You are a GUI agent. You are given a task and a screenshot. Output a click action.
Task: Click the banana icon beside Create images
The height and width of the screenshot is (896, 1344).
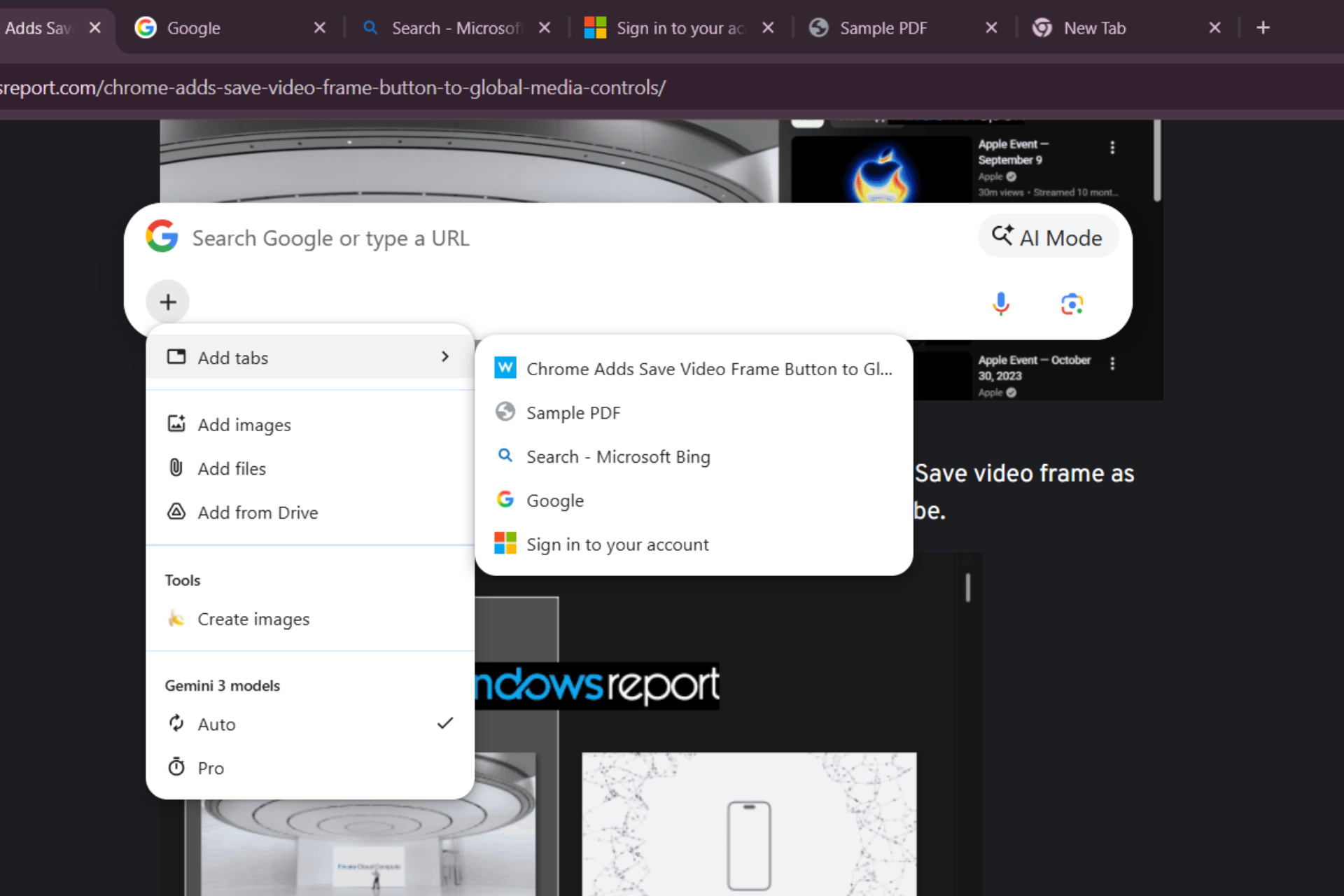click(x=176, y=618)
